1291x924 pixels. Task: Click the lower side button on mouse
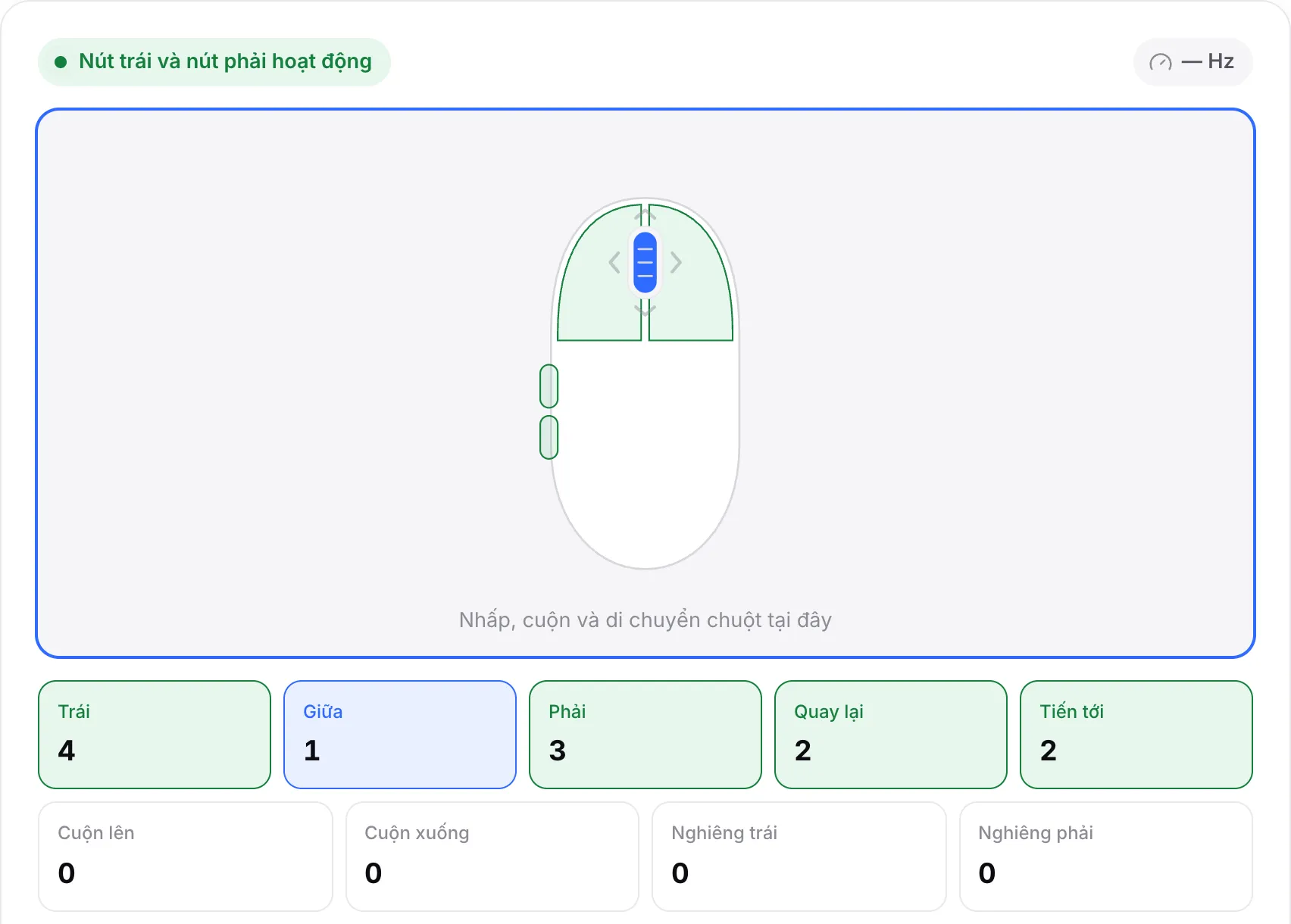point(549,437)
